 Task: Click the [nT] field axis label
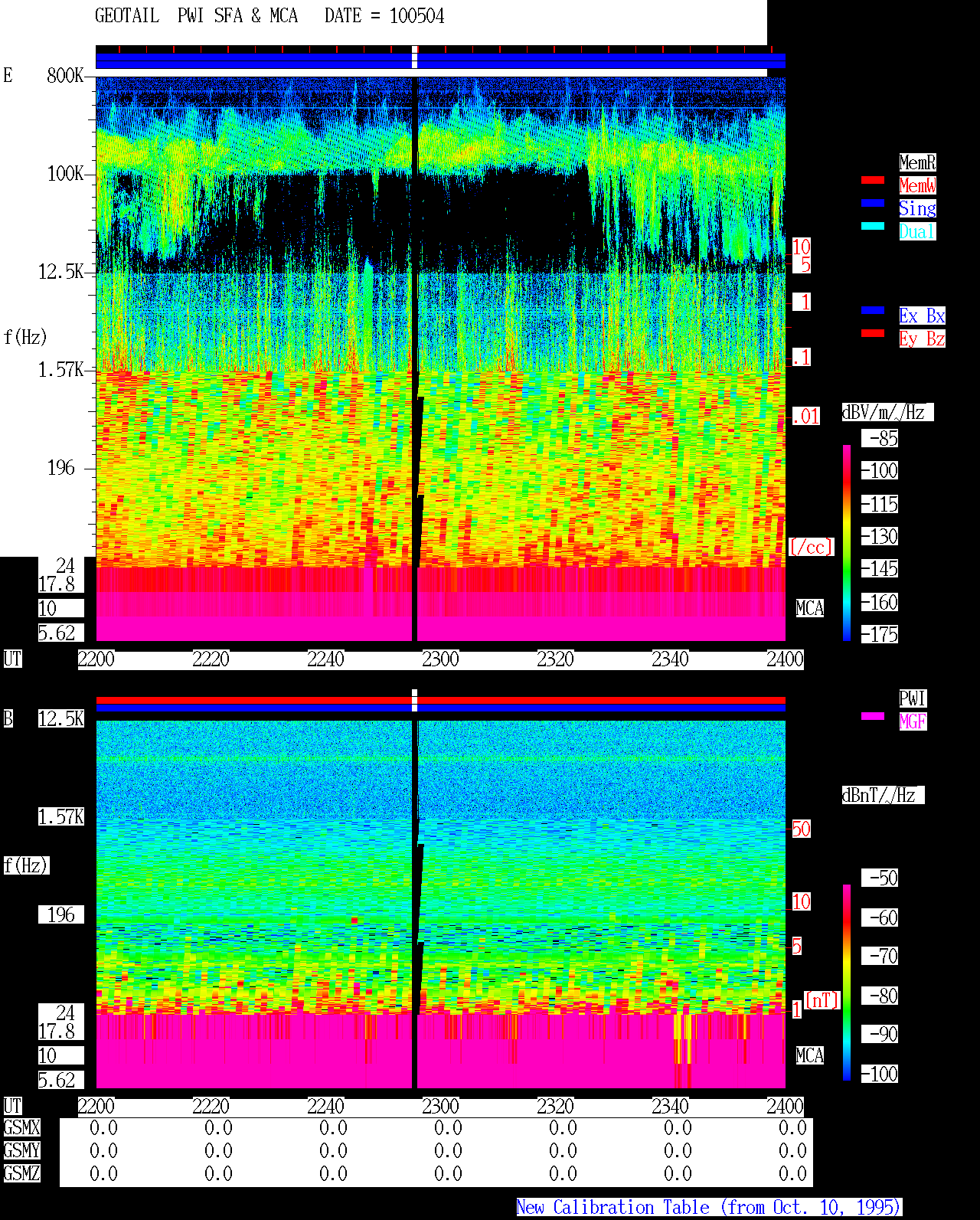822,1000
